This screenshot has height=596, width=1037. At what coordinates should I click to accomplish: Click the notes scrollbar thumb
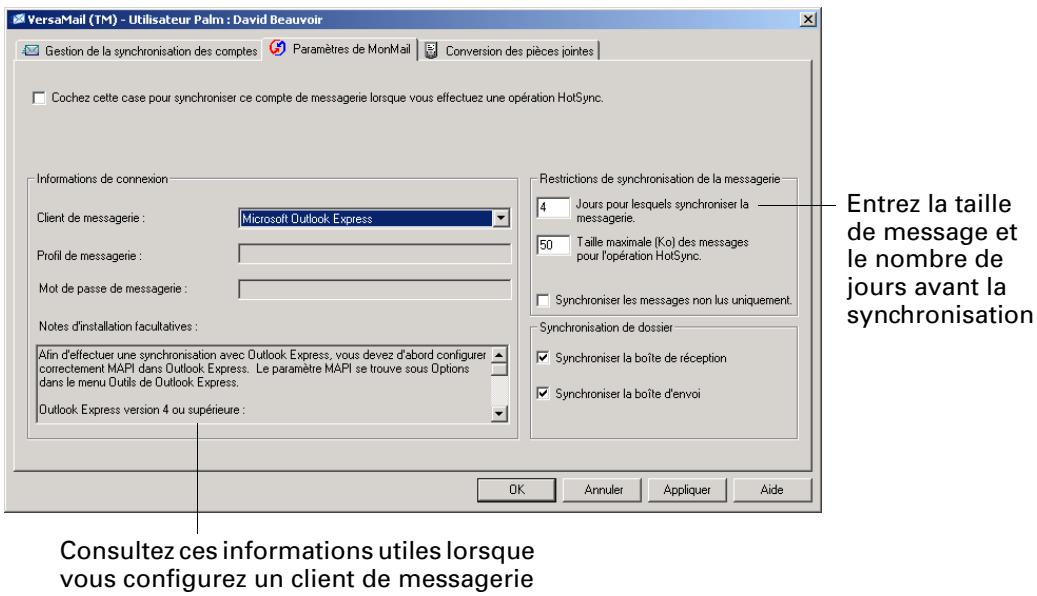click(499, 369)
